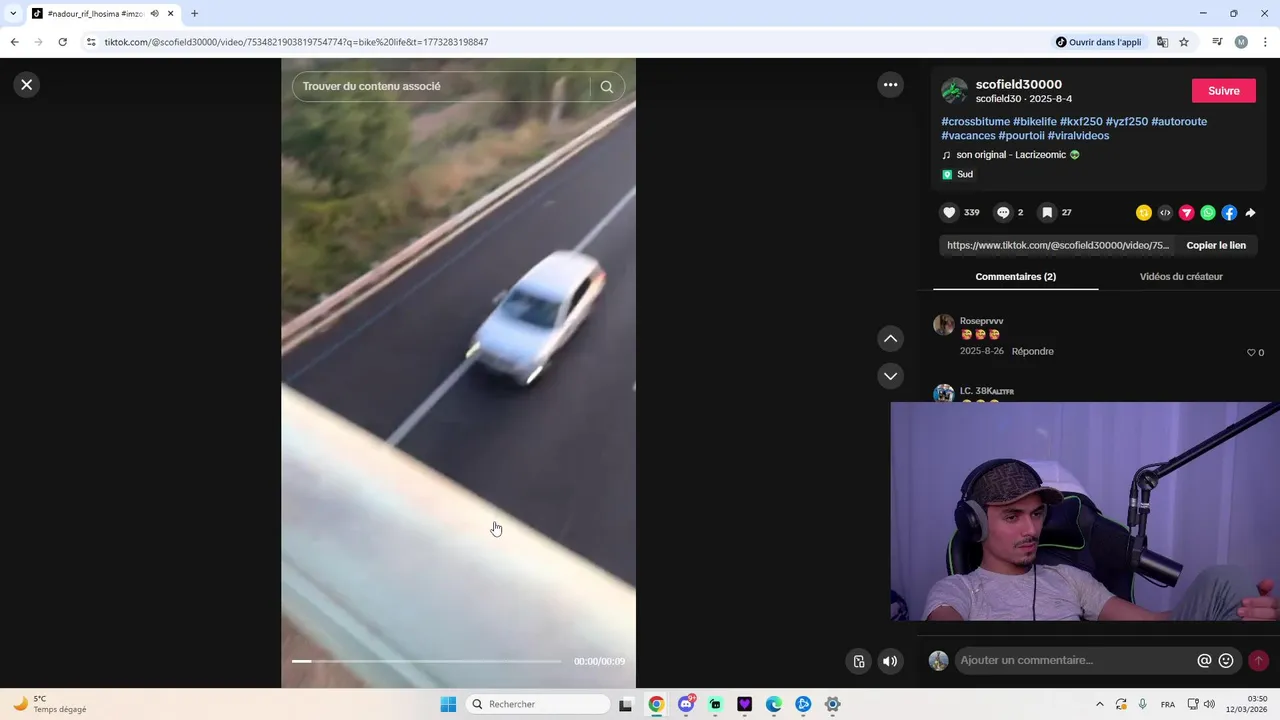Screen dimensions: 1280x720
Task: Open the Chrome translate page icon
Action: pyautogui.click(x=1162, y=42)
